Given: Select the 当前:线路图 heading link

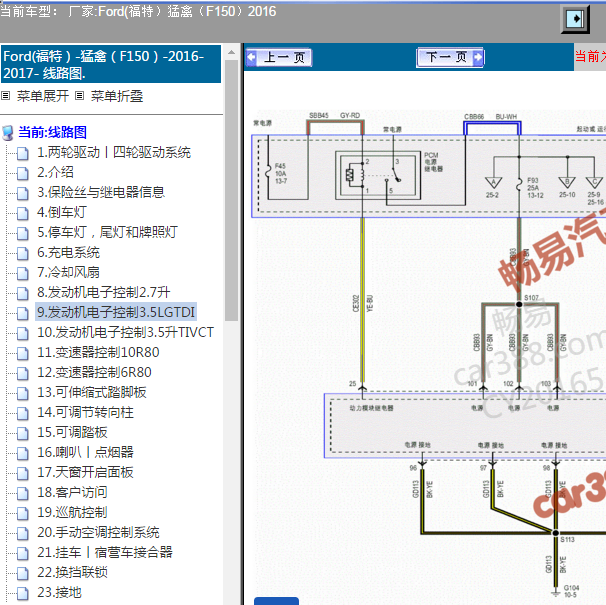Looking at the screenshot, I should pos(53,132).
